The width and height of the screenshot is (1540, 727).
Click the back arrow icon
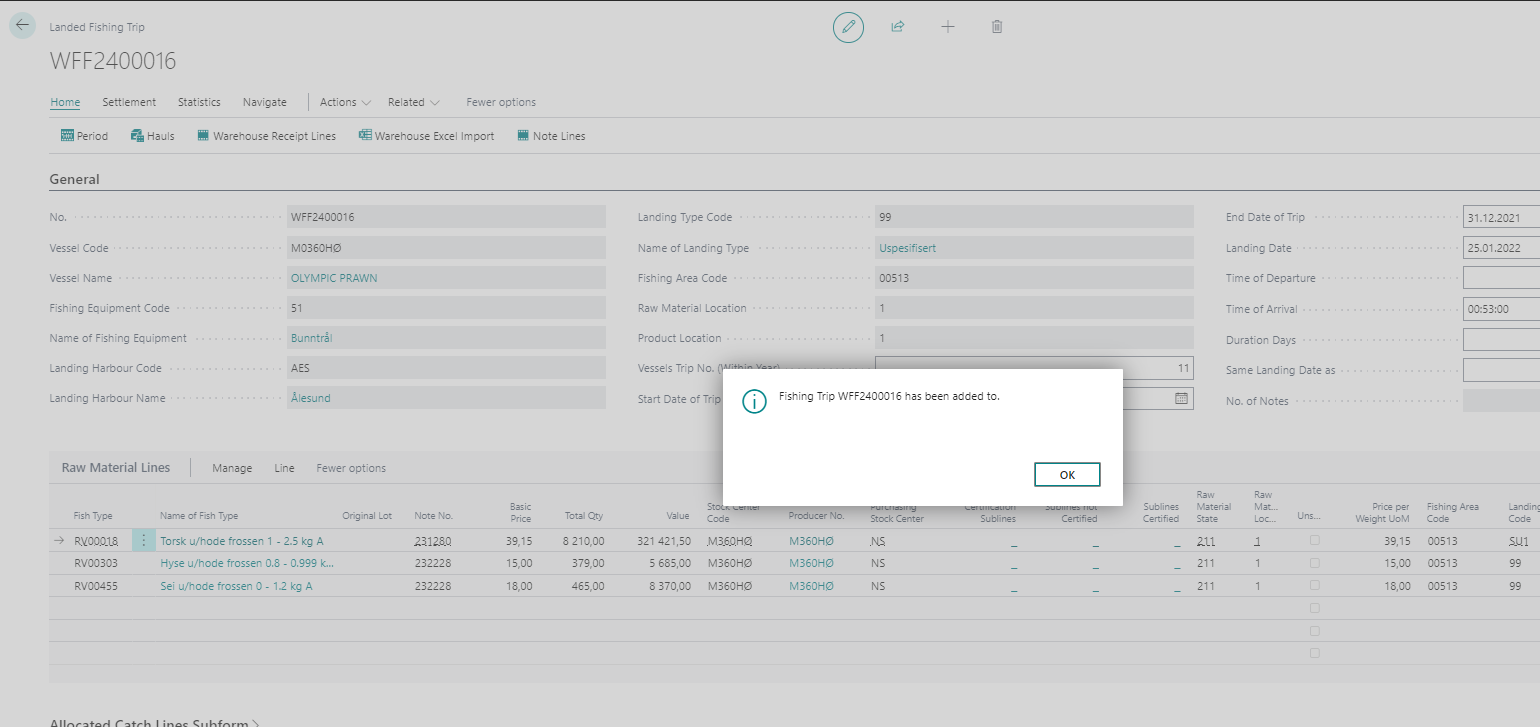22,26
